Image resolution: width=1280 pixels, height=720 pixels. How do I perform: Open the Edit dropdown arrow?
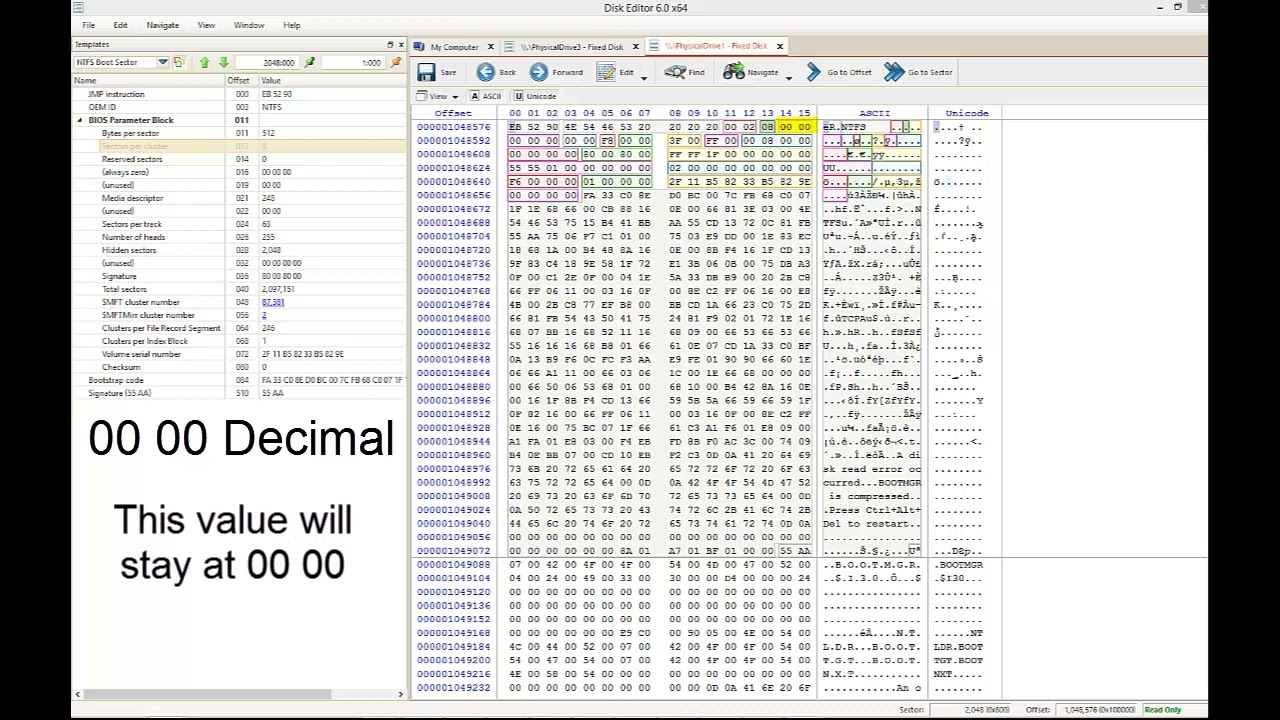click(x=644, y=77)
